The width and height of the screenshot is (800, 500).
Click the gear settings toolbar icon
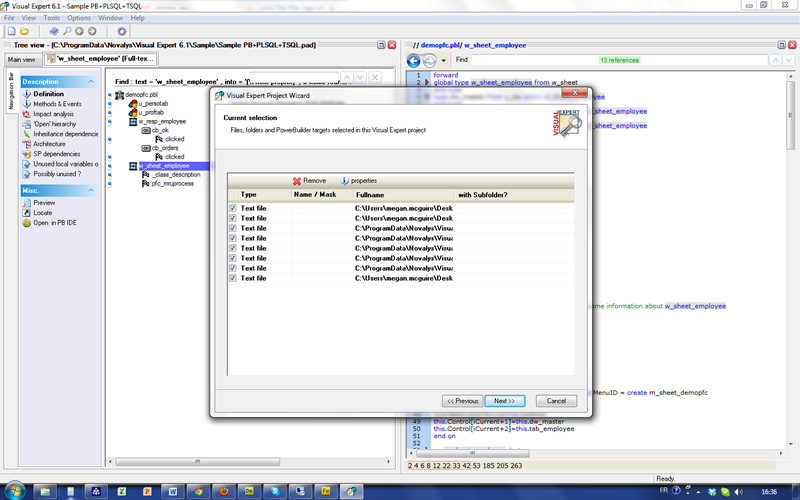coord(122,31)
